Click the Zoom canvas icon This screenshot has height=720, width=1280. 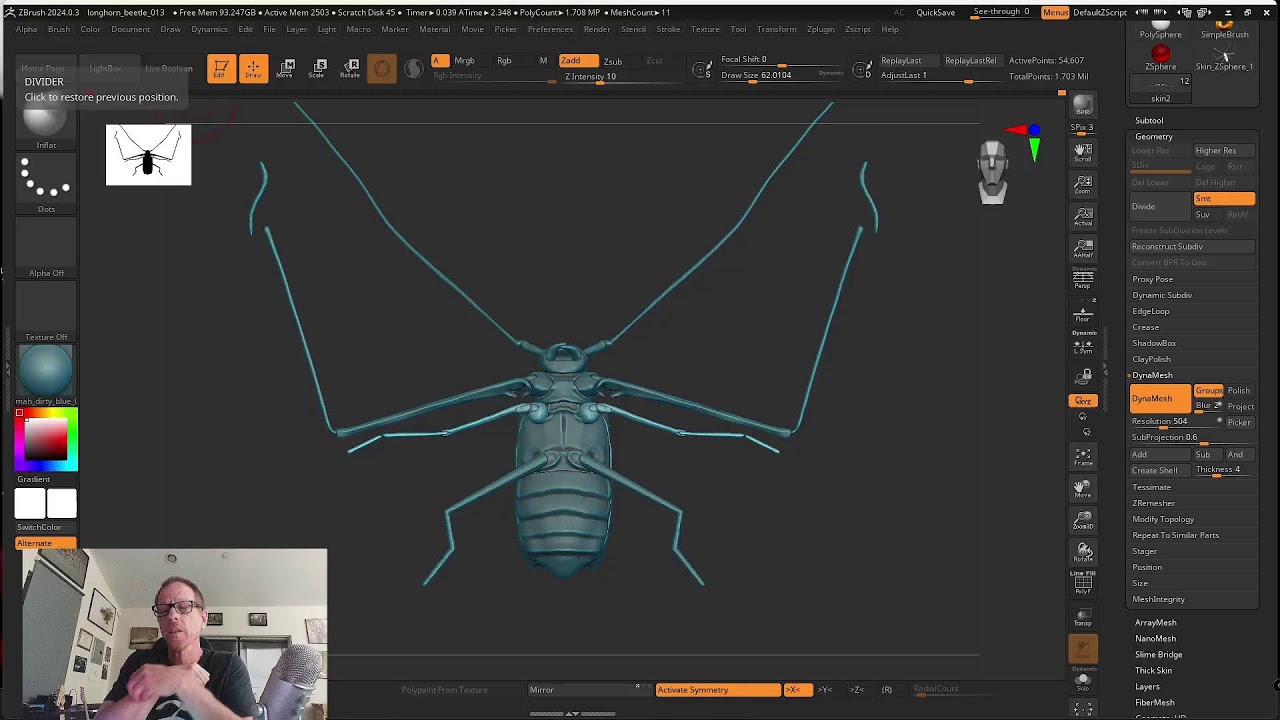point(1083,184)
